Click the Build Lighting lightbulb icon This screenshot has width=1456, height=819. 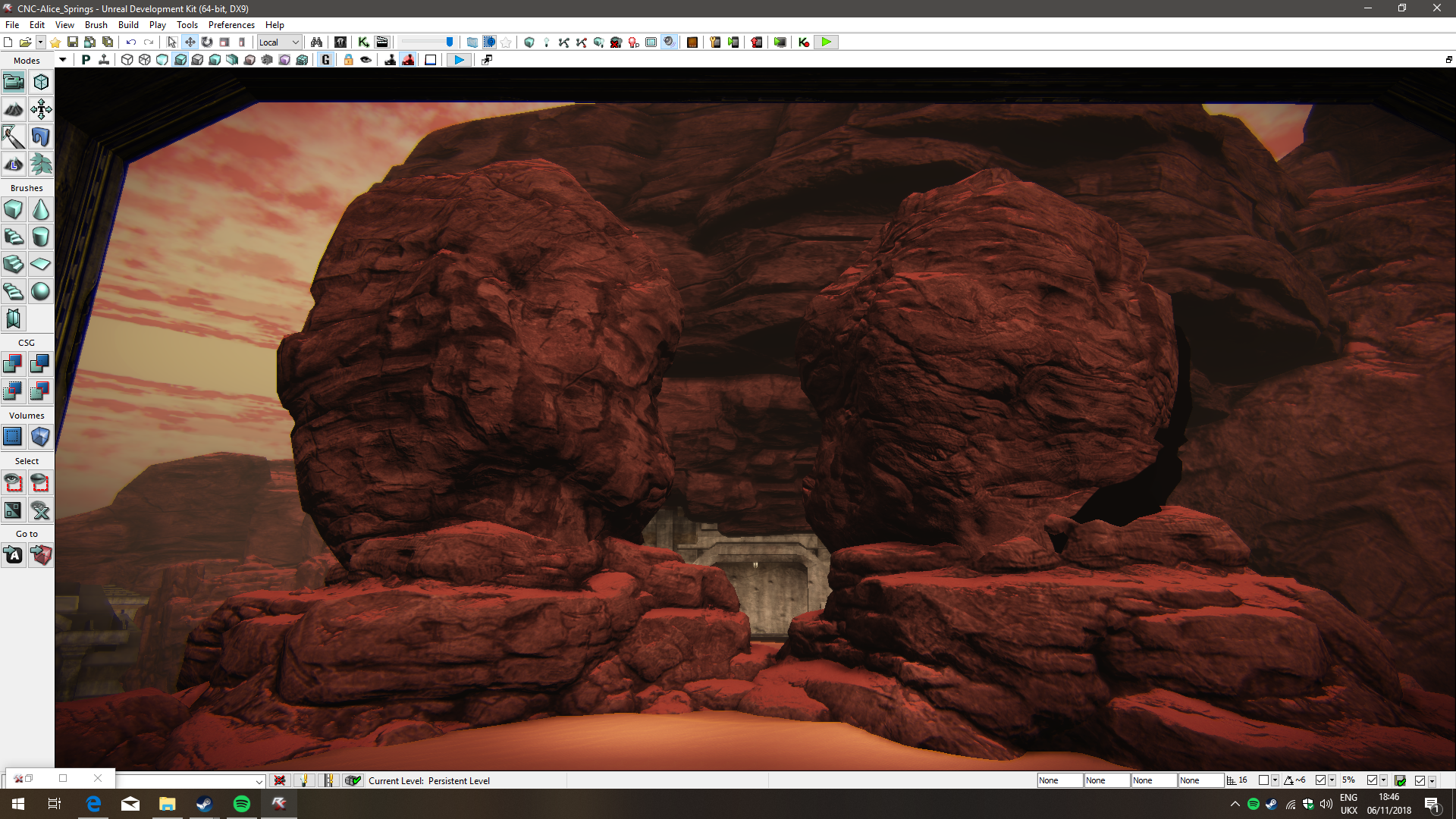point(546,42)
